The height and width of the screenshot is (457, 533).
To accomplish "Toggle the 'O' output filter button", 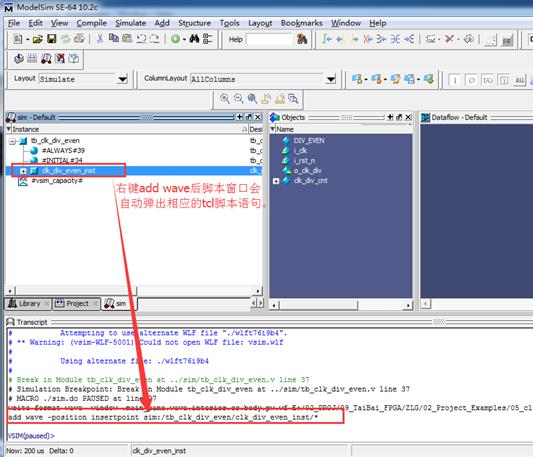I will pos(471,80).
